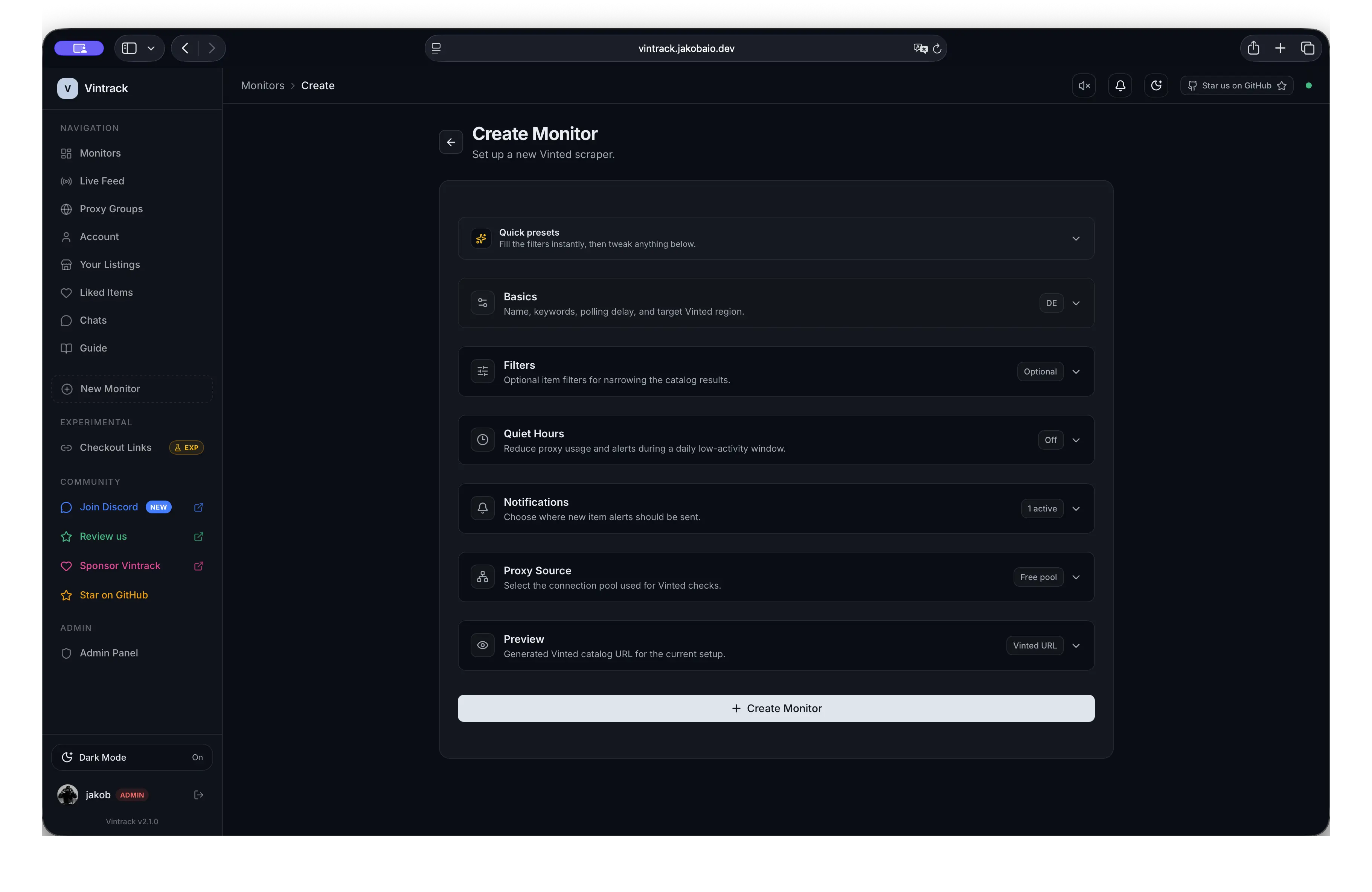Toggle theme with header moon icon
1372x892 pixels.
(1156, 86)
